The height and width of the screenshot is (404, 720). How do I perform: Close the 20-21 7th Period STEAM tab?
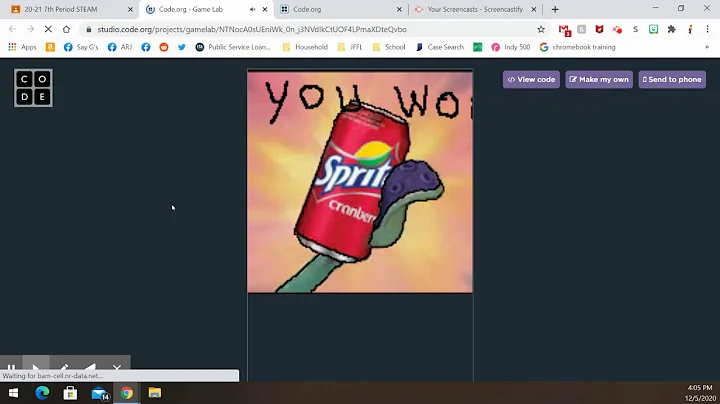pyautogui.click(x=130, y=9)
